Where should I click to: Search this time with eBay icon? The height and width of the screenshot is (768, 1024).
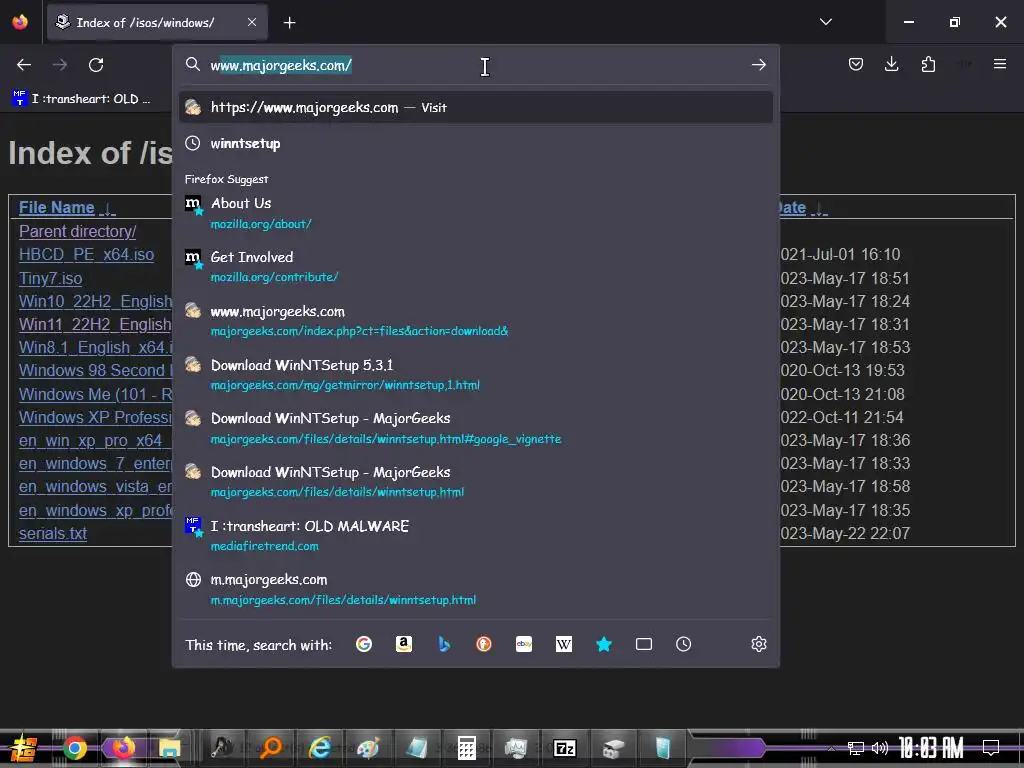tap(524, 645)
